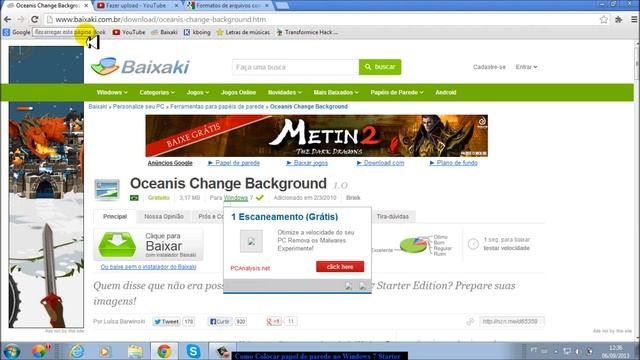Open the Windows Start button

(12, 351)
